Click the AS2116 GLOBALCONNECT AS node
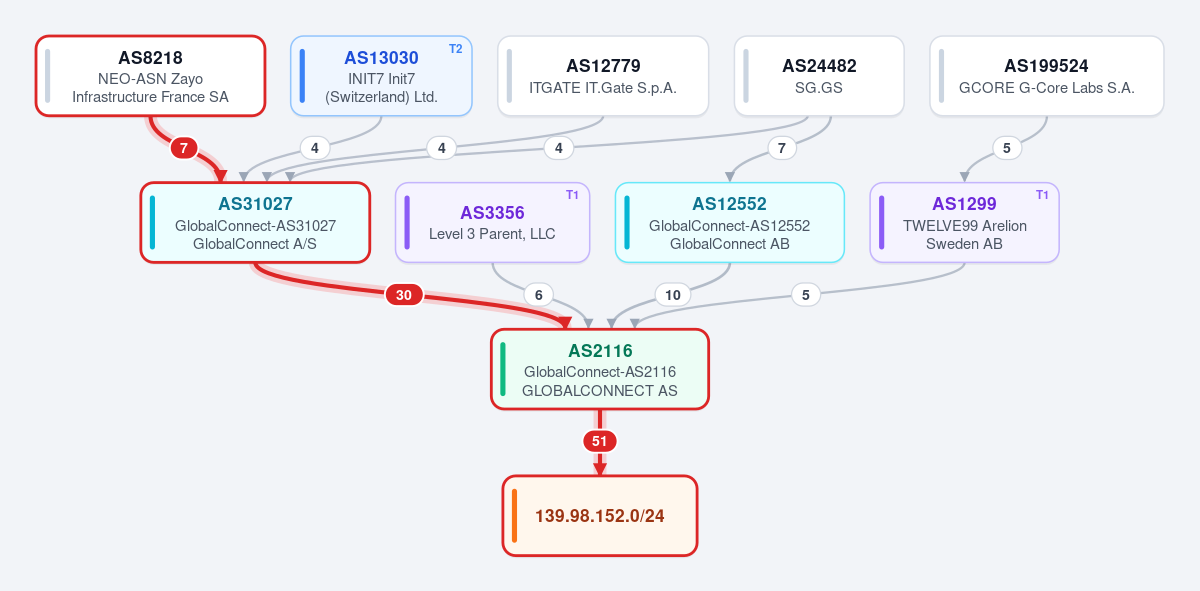Screen dimensions: 1200x591 600,369
